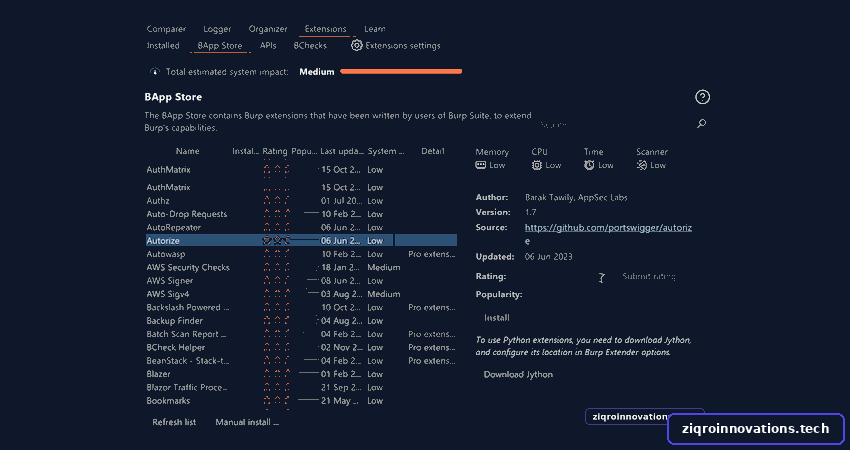The image size is (850, 450).
Task: Select the Blazer extension
Action: tap(301, 374)
